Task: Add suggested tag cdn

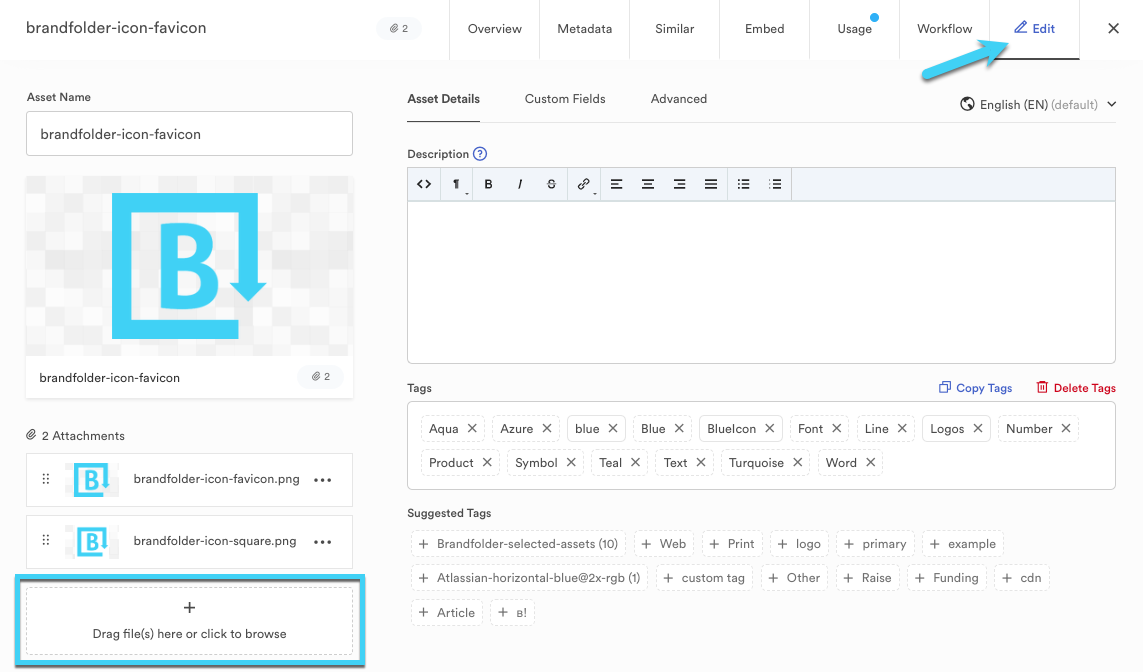Action: [x=1021, y=578]
